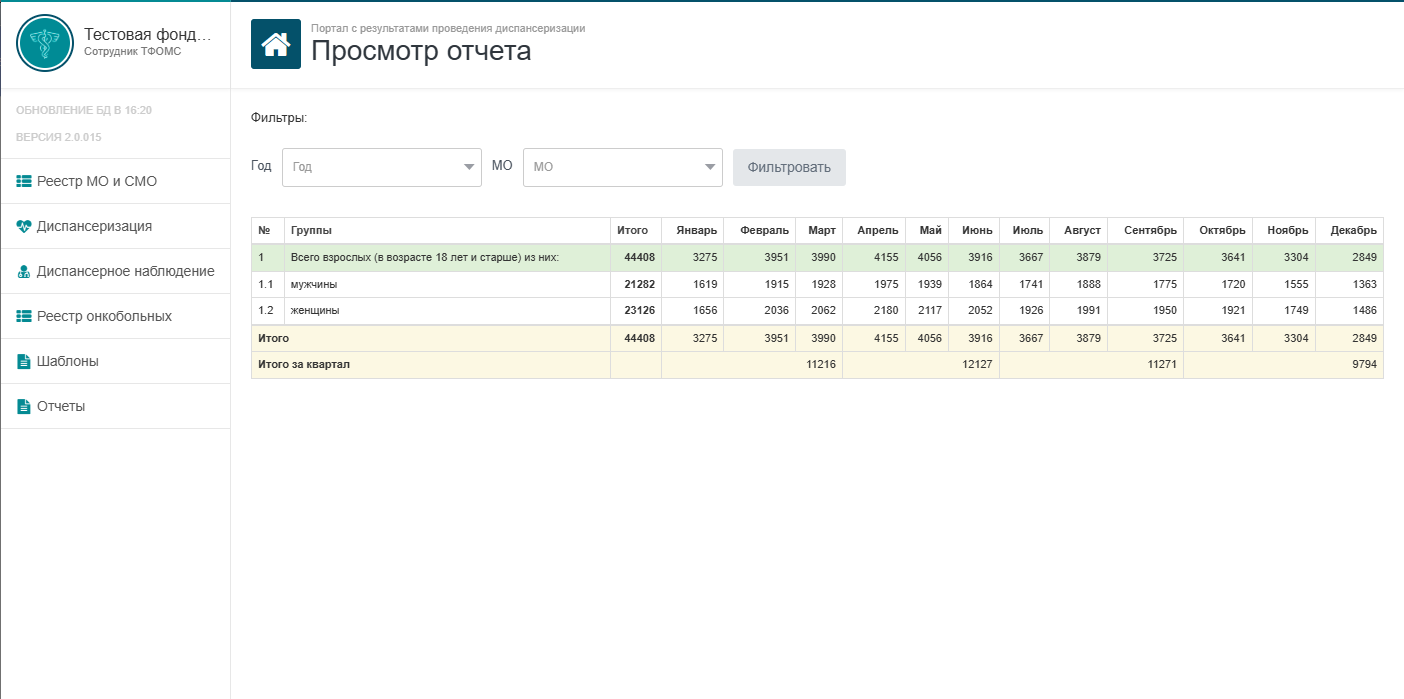Open the Шаблоны section
The width and height of the screenshot is (1404, 699).
pos(115,362)
